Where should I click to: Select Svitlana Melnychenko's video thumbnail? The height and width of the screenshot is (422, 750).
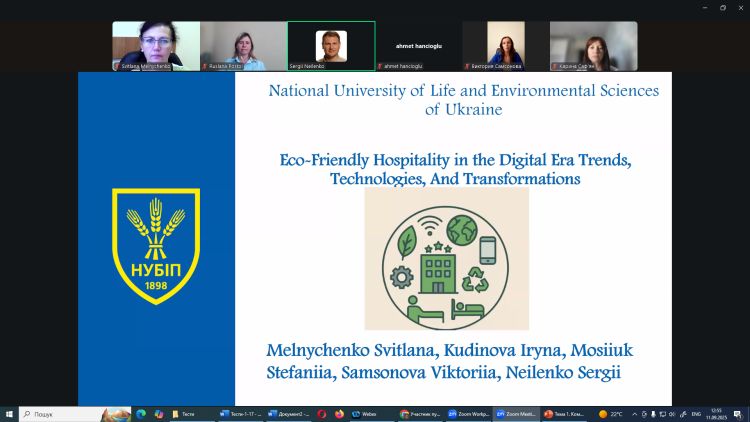pyautogui.click(x=155, y=46)
